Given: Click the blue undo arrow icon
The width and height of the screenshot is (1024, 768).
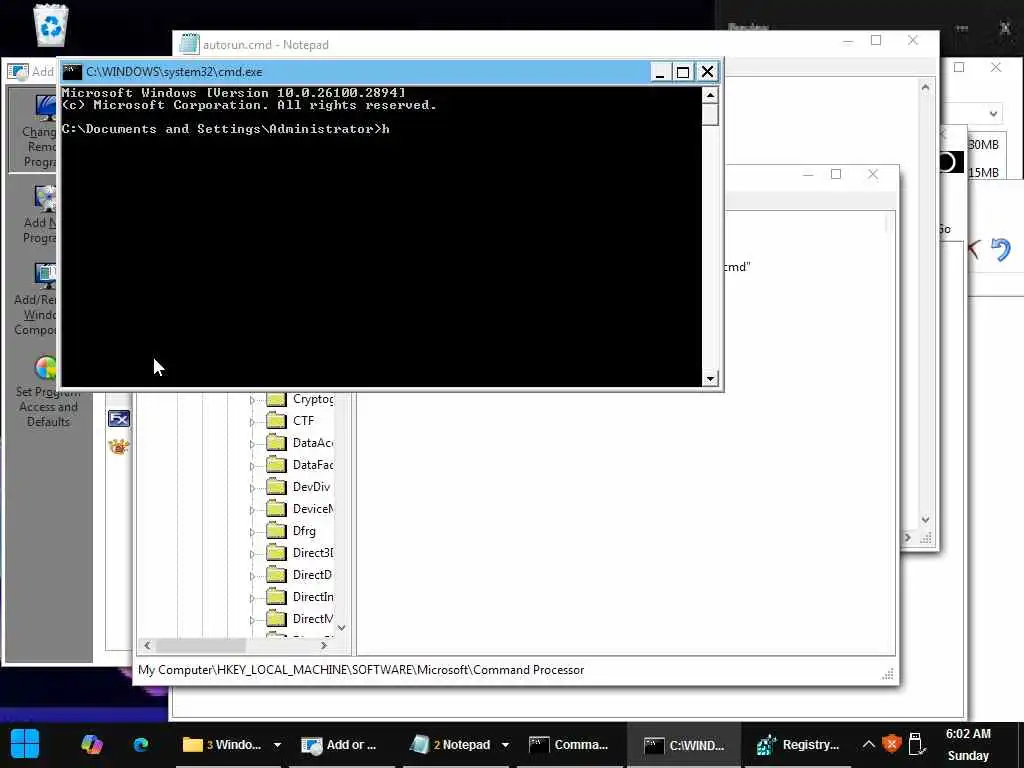Looking at the screenshot, I should [x=1000, y=249].
